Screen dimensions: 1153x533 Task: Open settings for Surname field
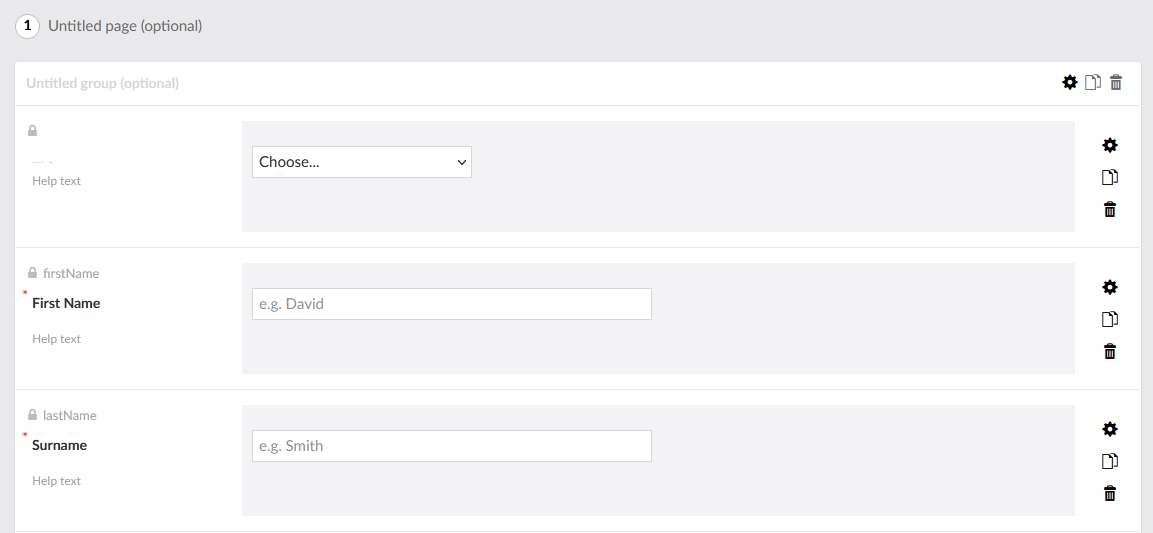(1109, 429)
